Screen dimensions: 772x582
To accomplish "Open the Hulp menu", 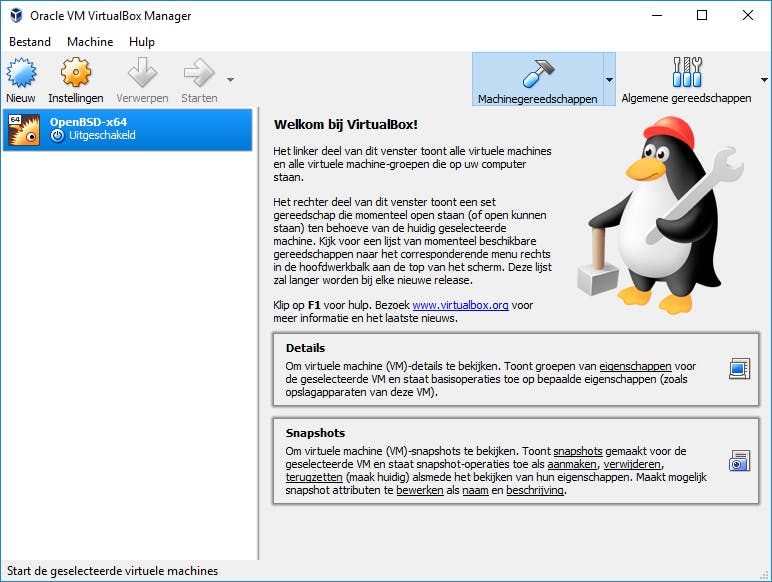I will click(x=142, y=42).
